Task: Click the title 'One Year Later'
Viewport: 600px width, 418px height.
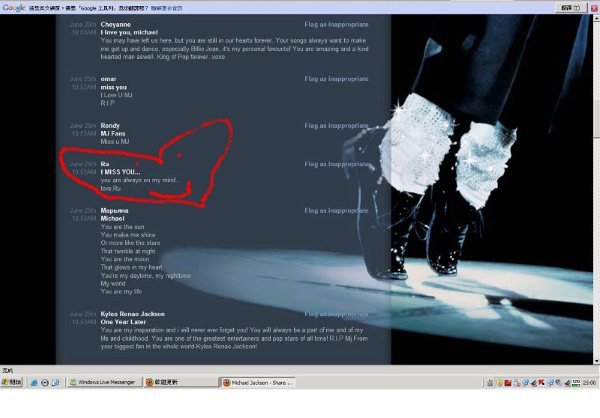Action: [123, 322]
